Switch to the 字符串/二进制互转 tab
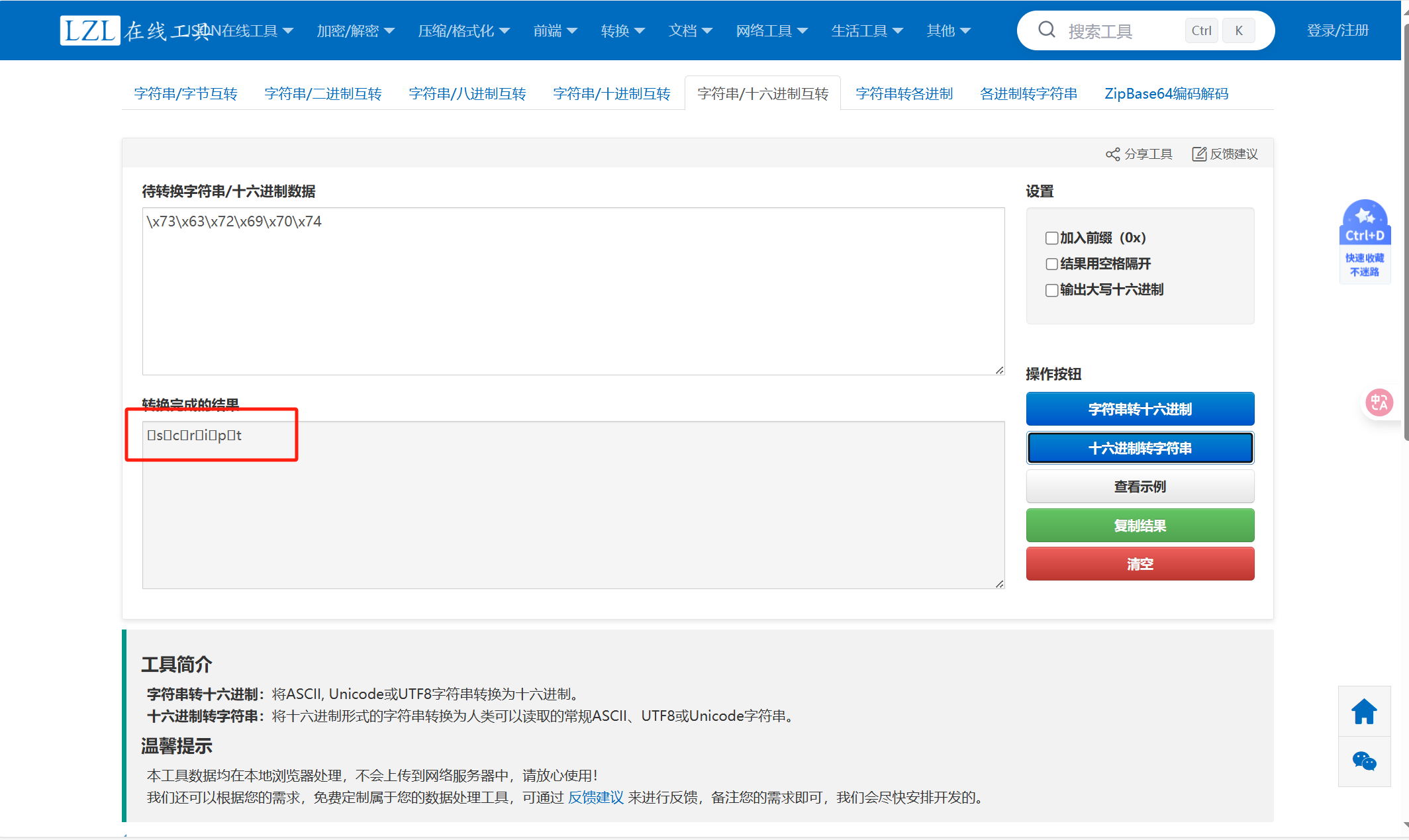Viewport: 1409px width, 840px height. pyautogui.click(x=323, y=94)
